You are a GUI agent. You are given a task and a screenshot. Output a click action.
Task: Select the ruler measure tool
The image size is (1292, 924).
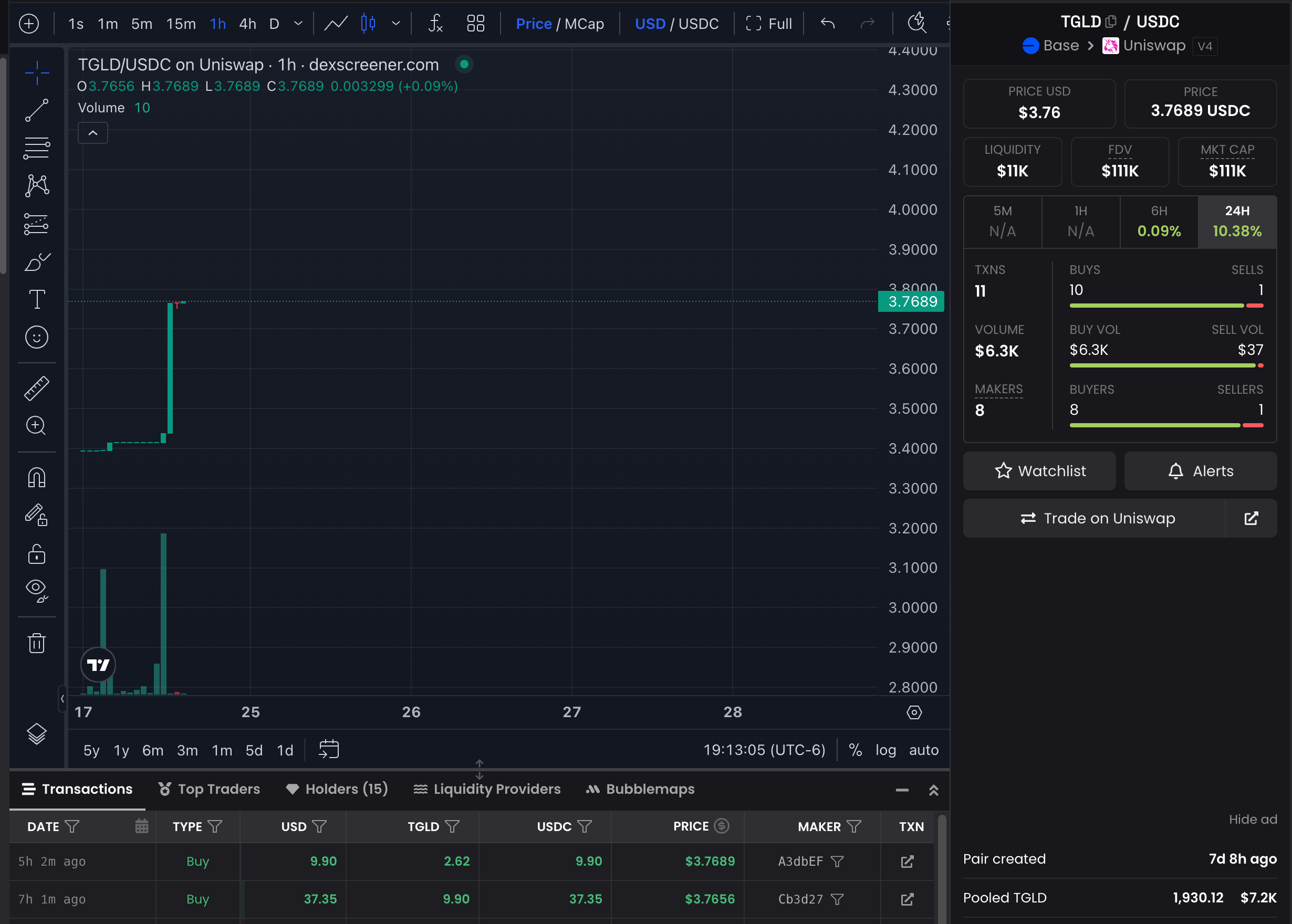click(36, 388)
